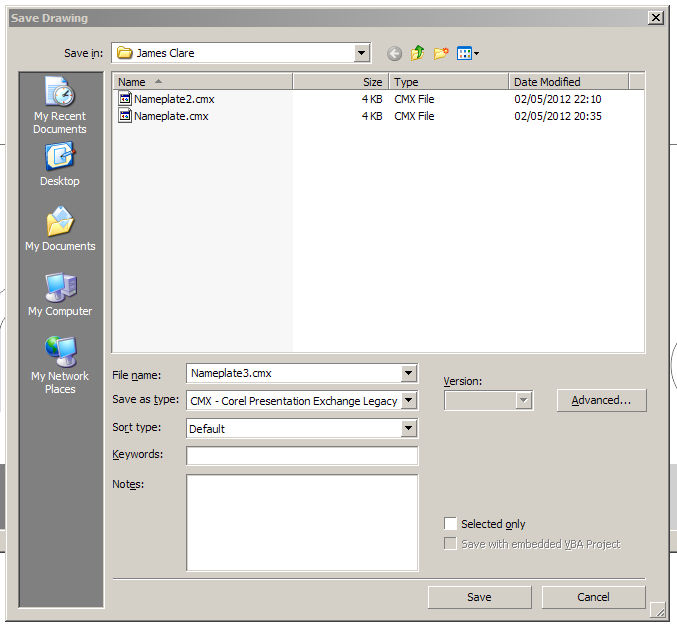Click into the Keywords field
The height and width of the screenshot is (626, 677).
tap(302, 455)
